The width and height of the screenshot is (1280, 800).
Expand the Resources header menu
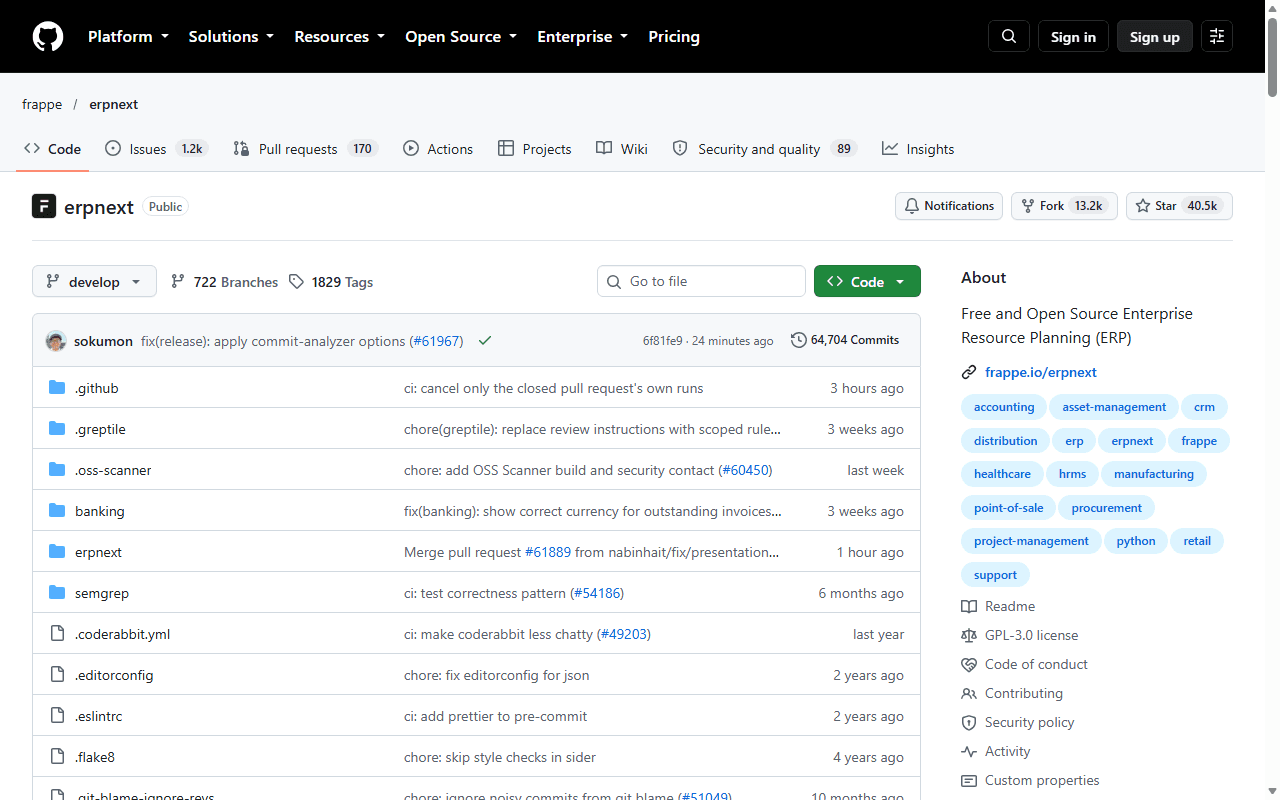339,37
